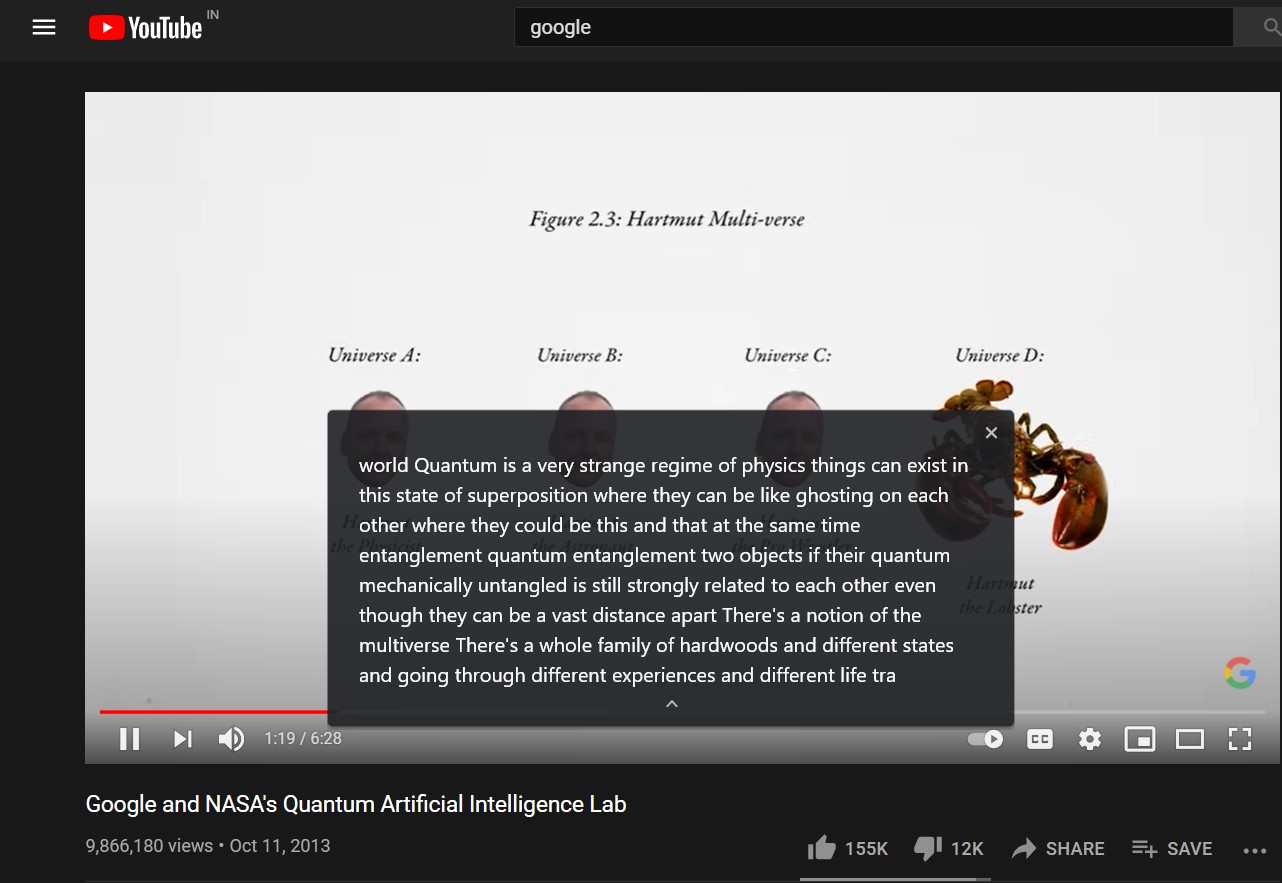
Task: Enter miniplayer mode
Action: (x=1139, y=738)
